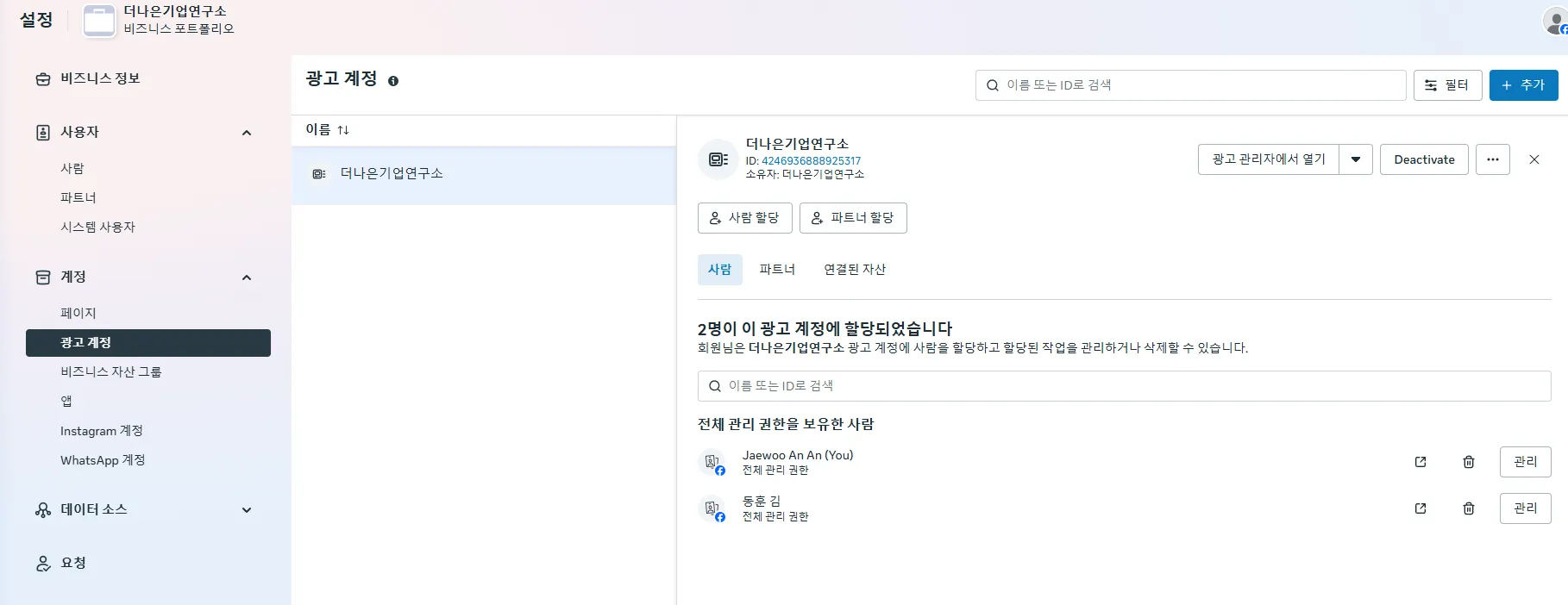Click 광고 관리자에서 열기 button

coord(1269,159)
